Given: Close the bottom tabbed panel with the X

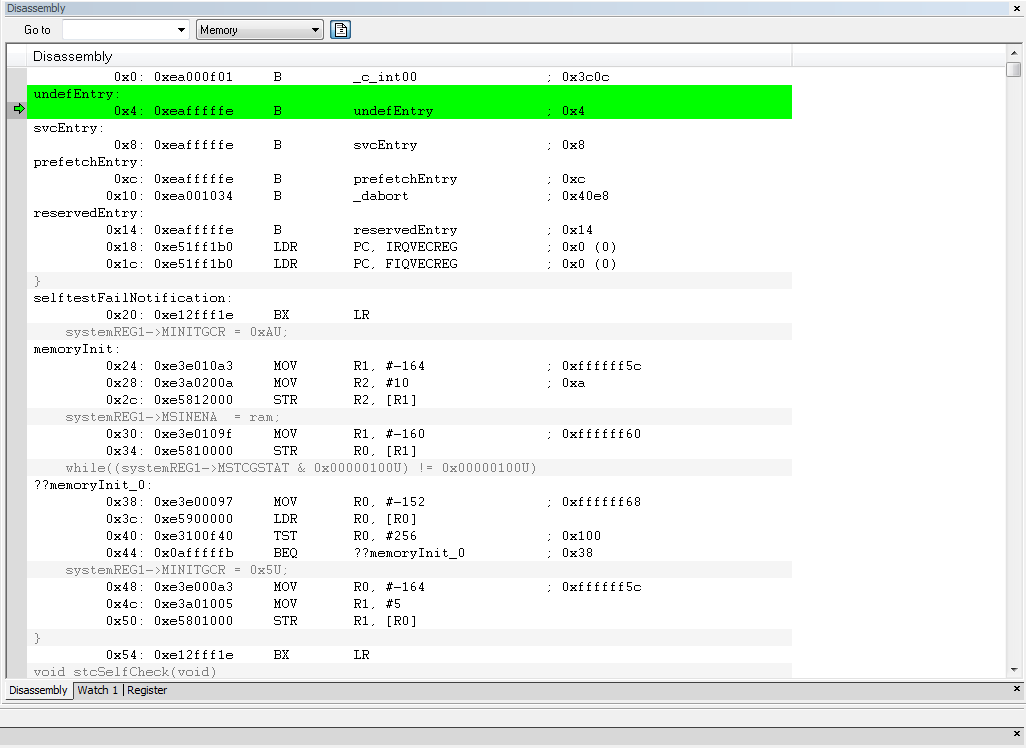Looking at the screenshot, I should tap(1017, 688).
